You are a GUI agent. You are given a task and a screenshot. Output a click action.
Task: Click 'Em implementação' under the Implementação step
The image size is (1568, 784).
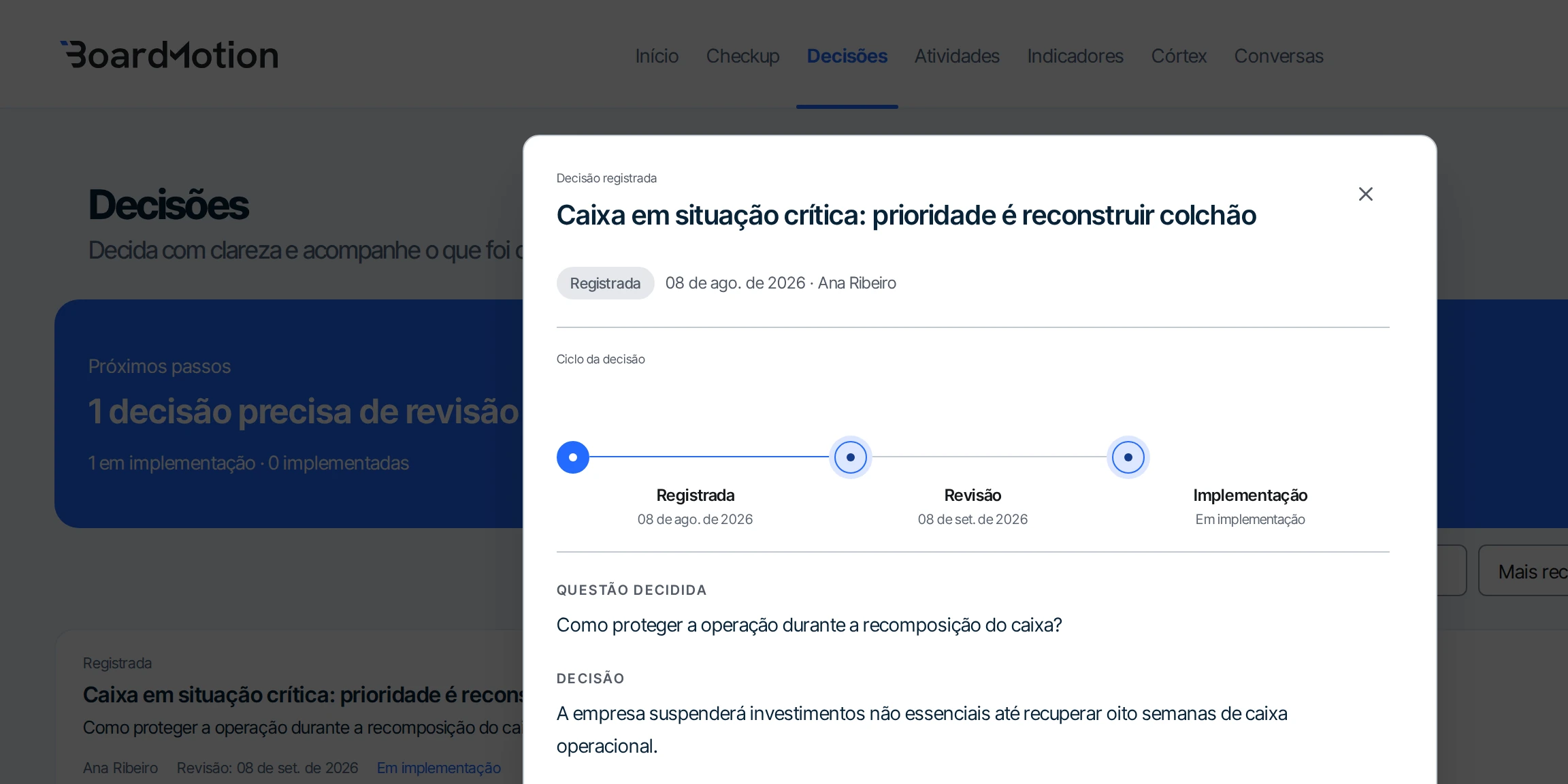point(1250,519)
